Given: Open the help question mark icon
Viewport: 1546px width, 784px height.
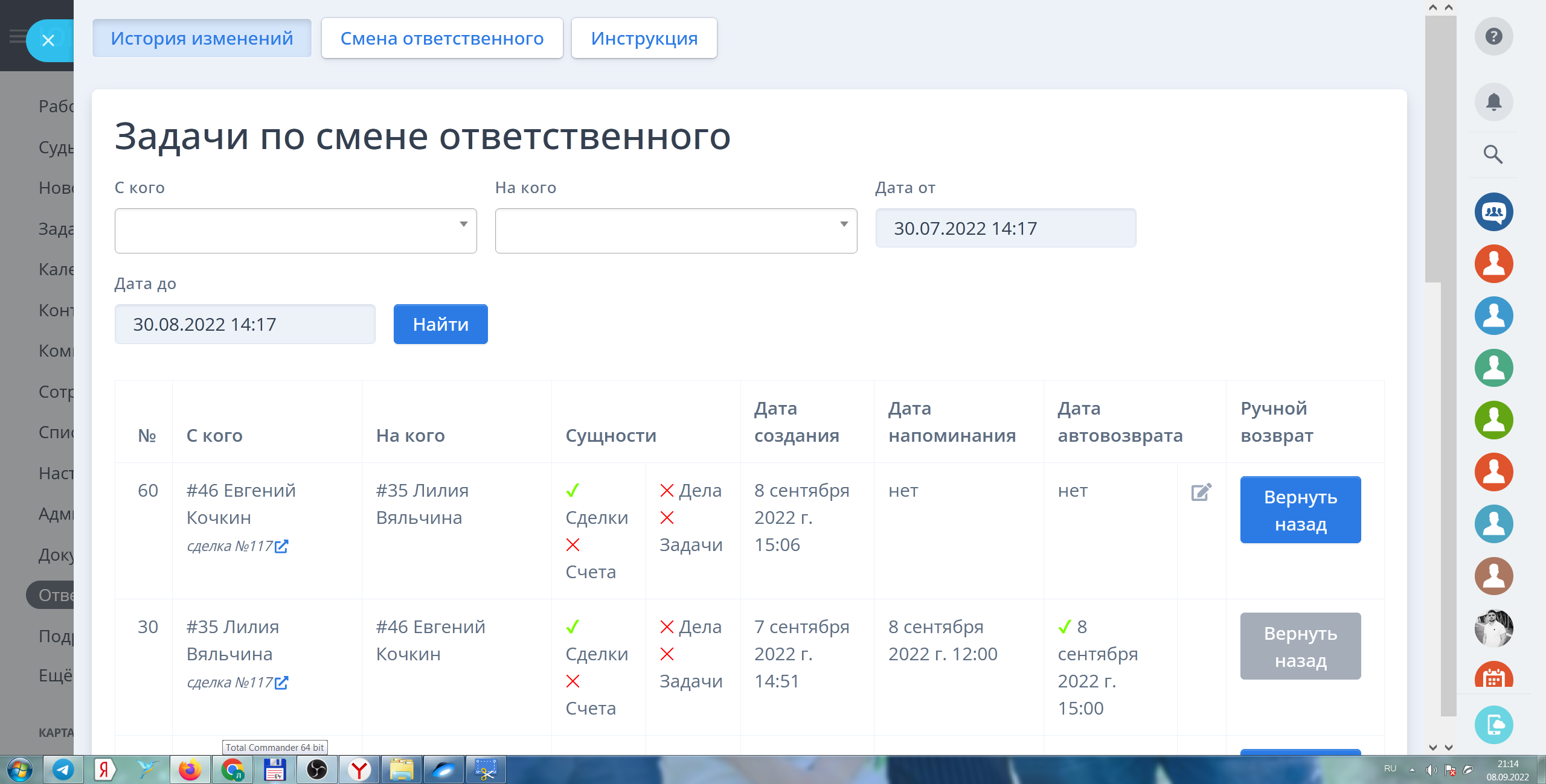Looking at the screenshot, I should point(1493,37).
